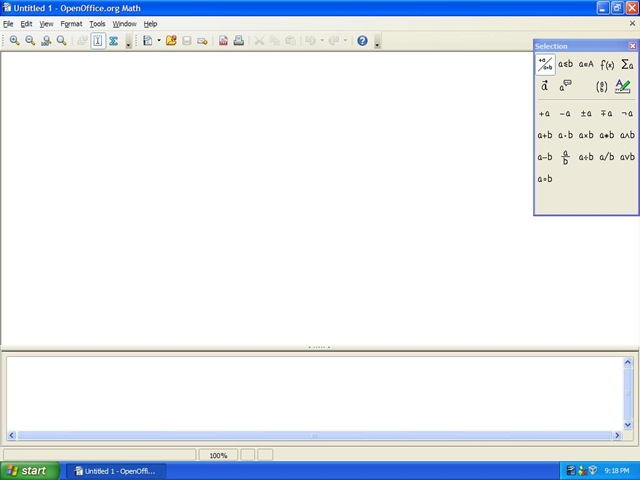Screen dimensions: 640x480
Task: Insert a∨b boolean OR operator
Action: 627,157
